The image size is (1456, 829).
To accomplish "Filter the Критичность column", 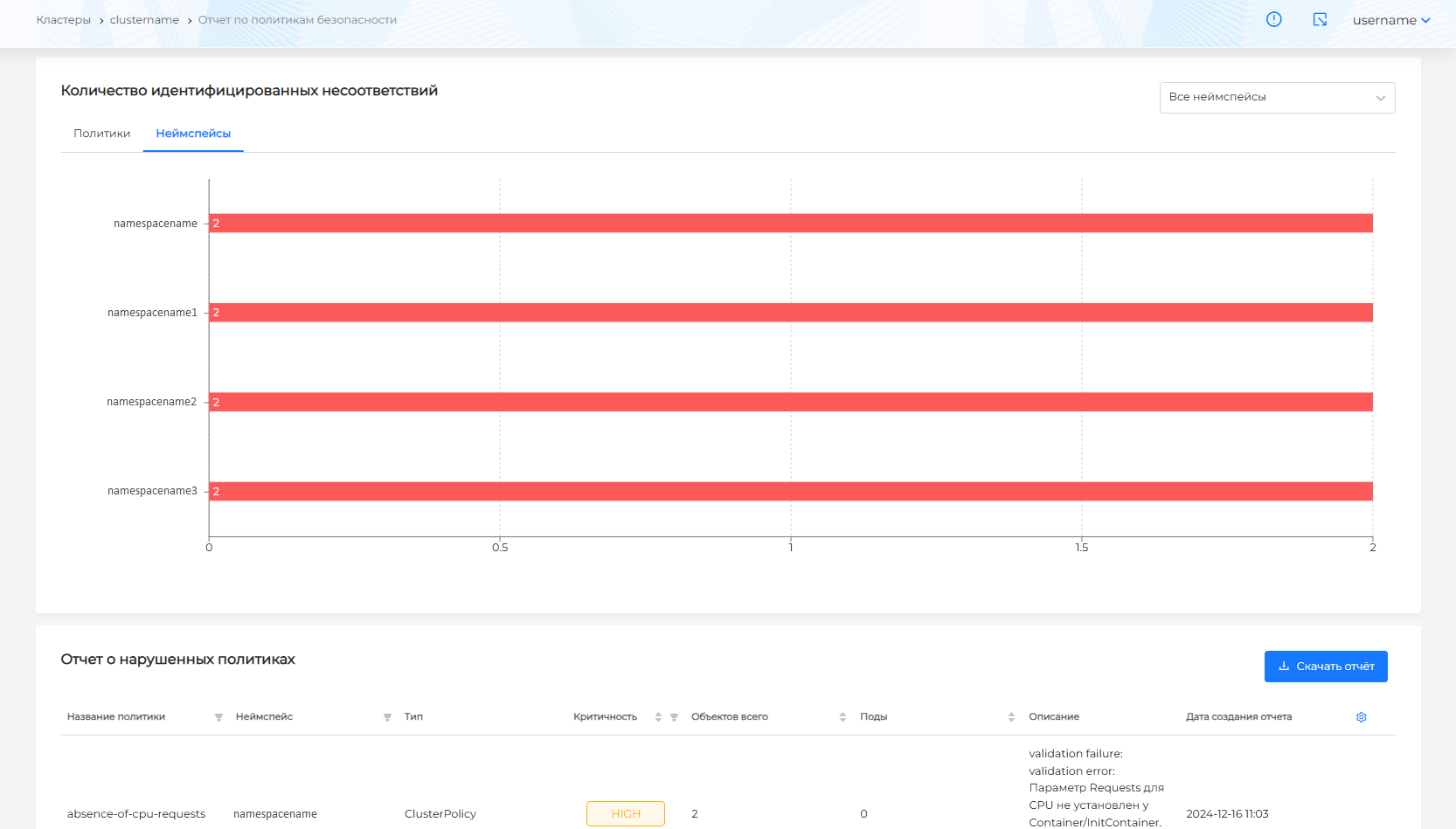I will 674,717.
